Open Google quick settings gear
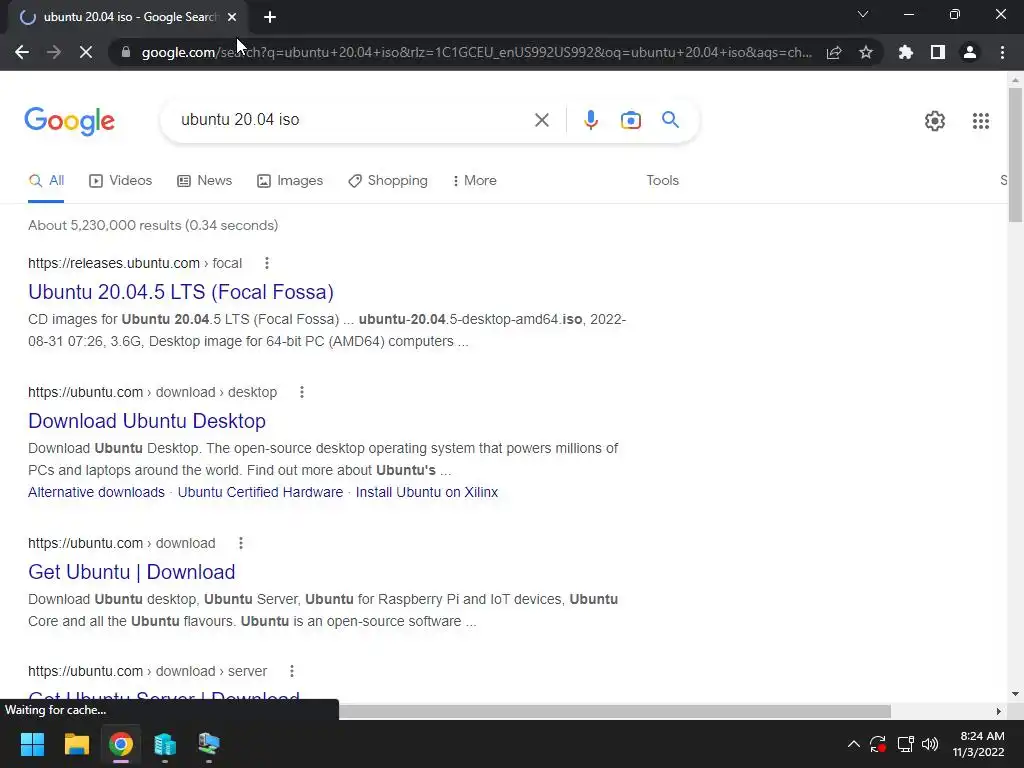Image resolution: width=1024 pixels, height=768 pixels. point(935,121)
